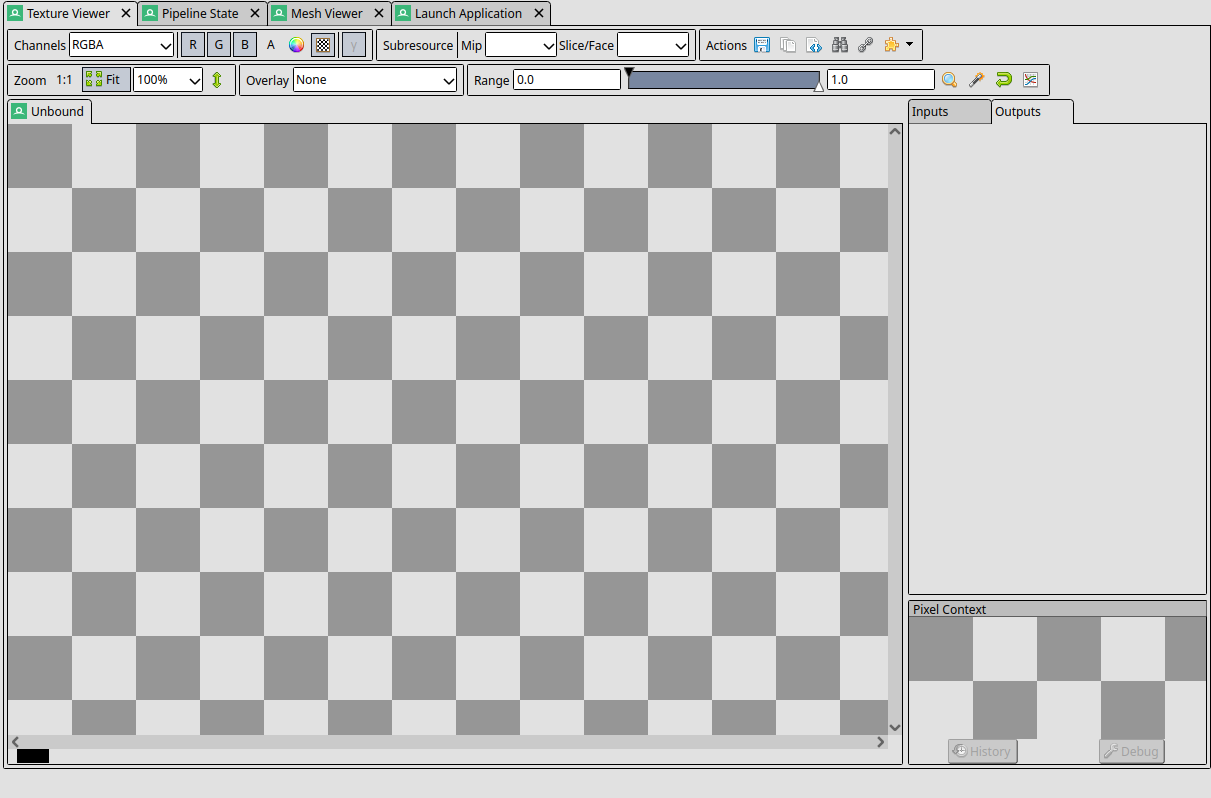Reset range with the green arrow icon
Viewport: 1211px width, 798px height.
[x=1004, y=80]
